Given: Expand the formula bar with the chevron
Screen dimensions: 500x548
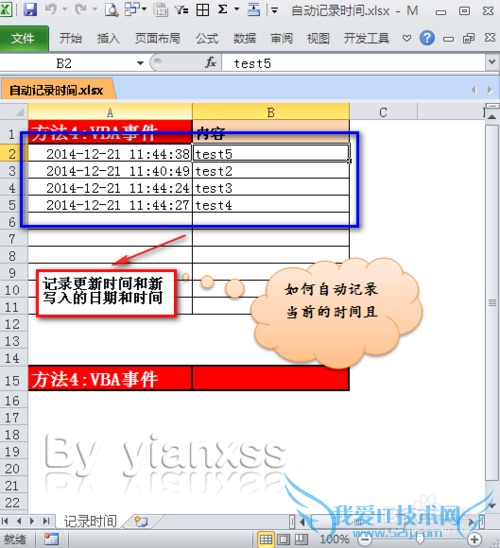Looking at the screenshot, I should pos(492,62).
